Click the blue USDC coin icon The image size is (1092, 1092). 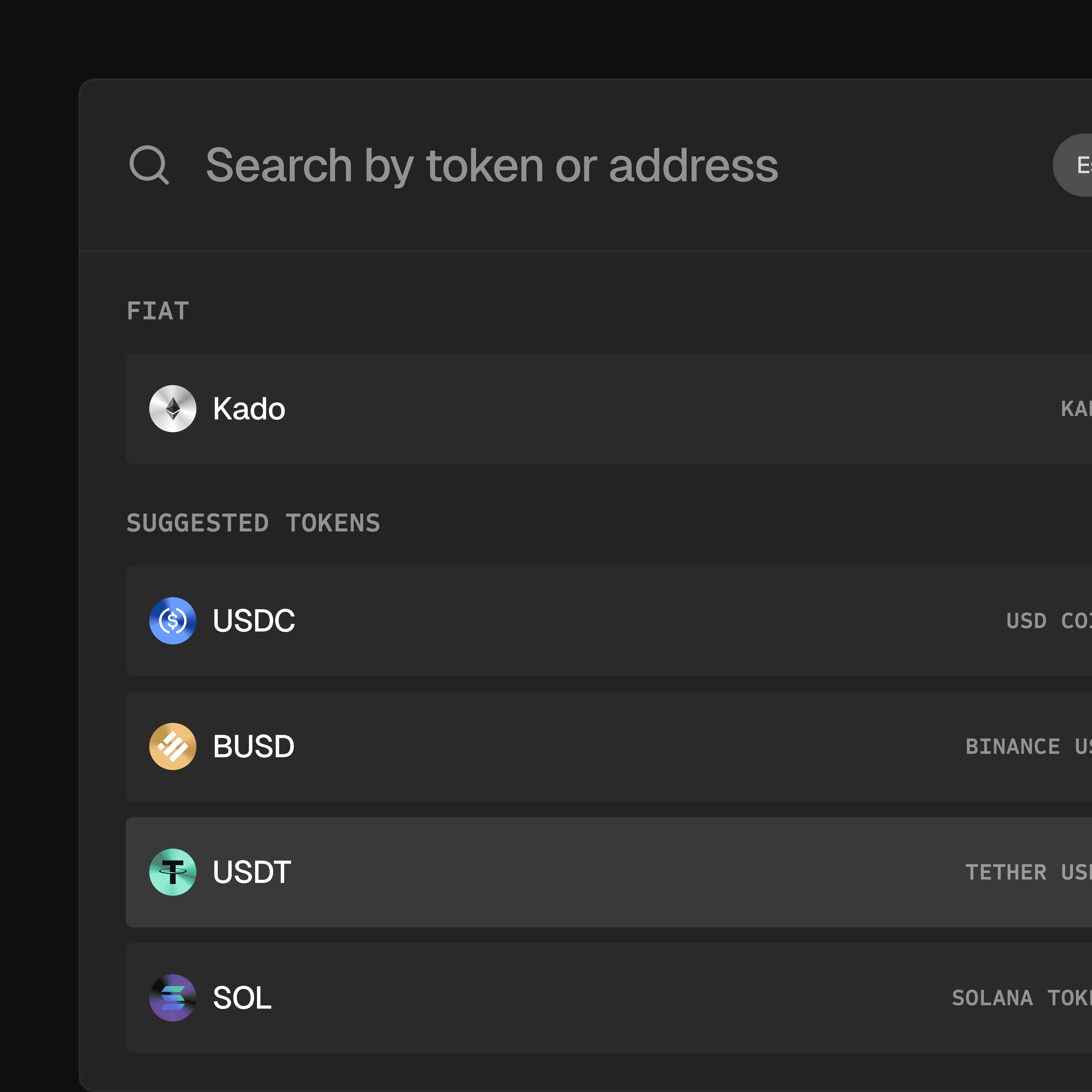tap(173, 621)
